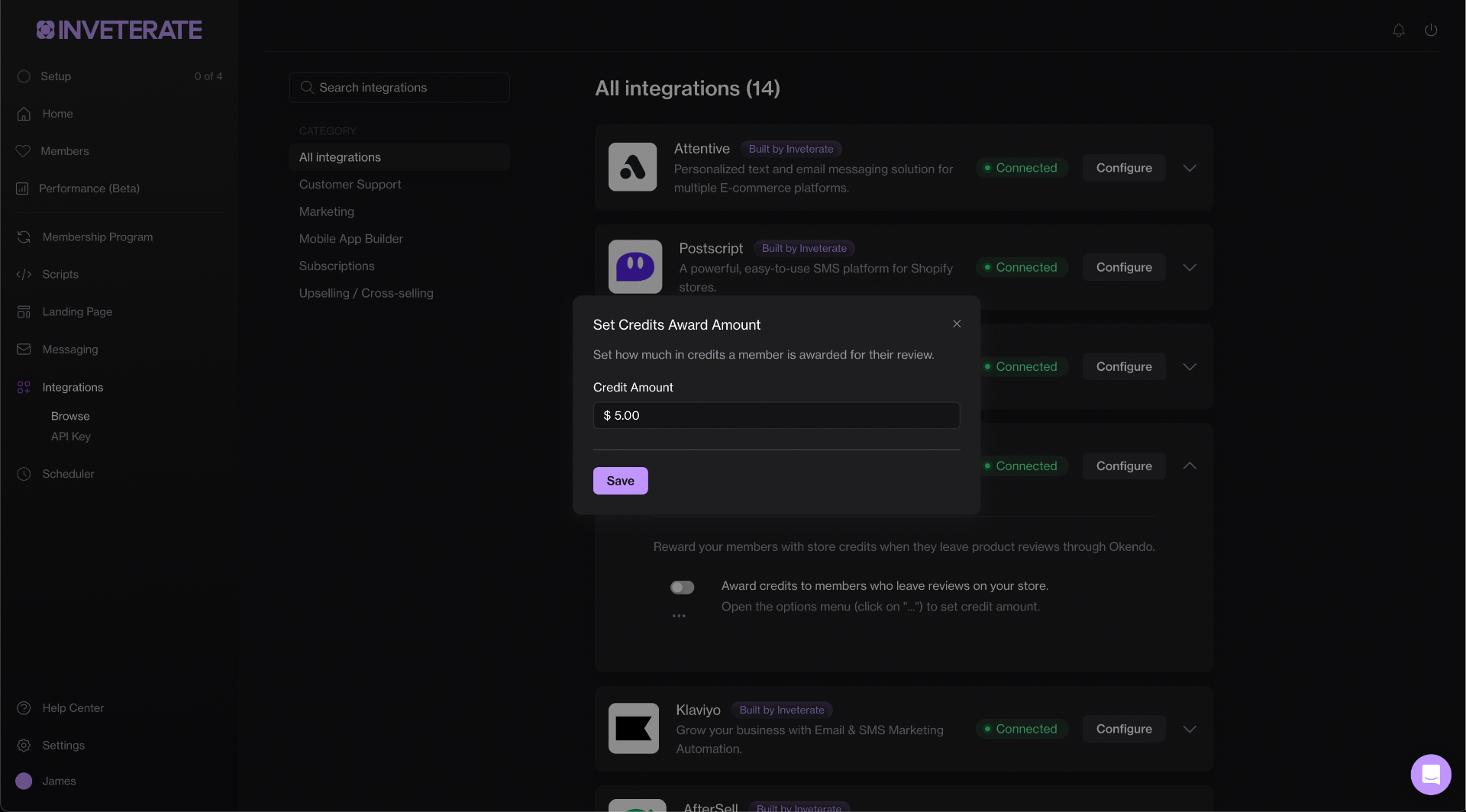The height and width of the screenshot is (812, 1466).
Task: Click the notification bell icon
Action: (x=1398, y=31)
